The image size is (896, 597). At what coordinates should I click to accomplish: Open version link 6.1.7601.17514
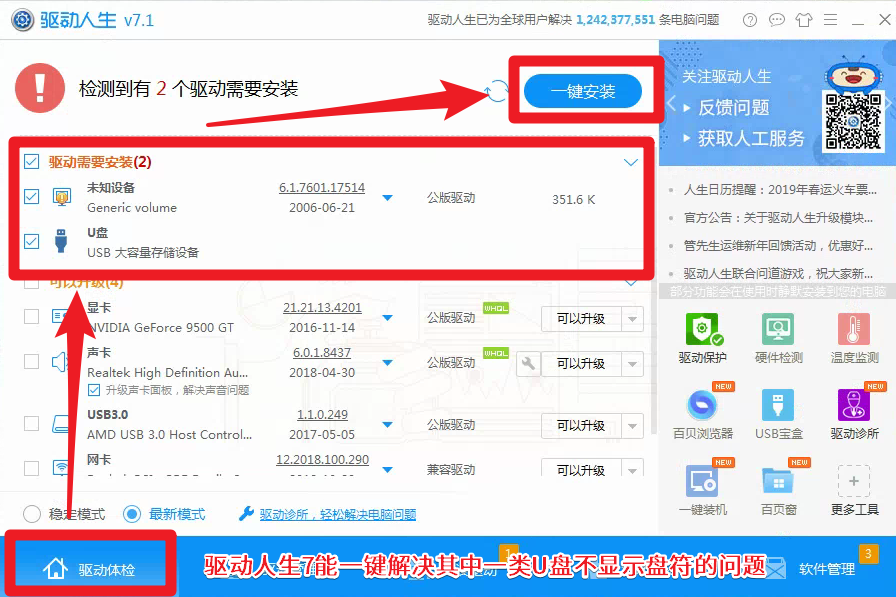point(322,187)
